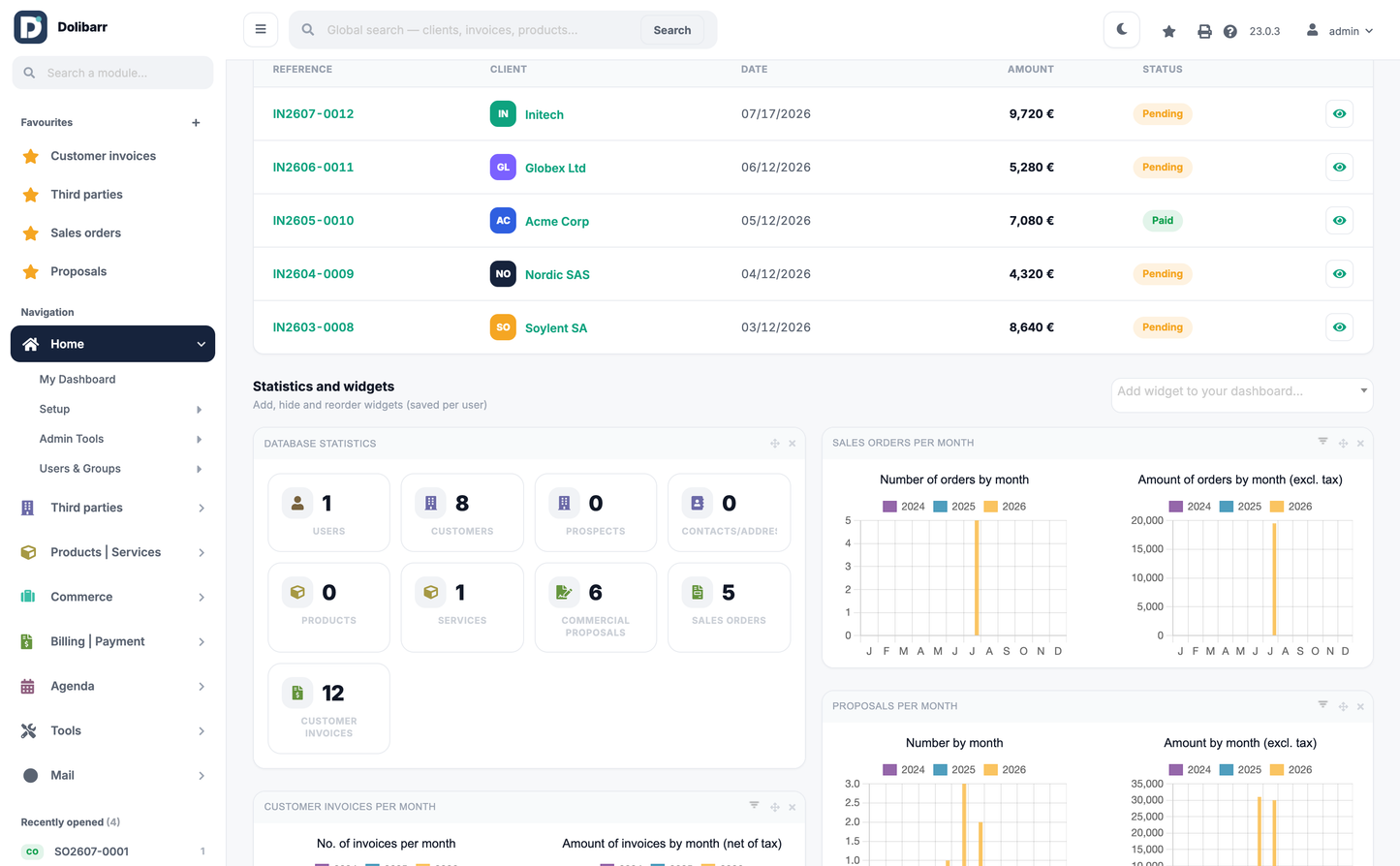
Task: Toggle 2025 legend swatch in Amount of orders chart
Action: tap(1227, 507)
